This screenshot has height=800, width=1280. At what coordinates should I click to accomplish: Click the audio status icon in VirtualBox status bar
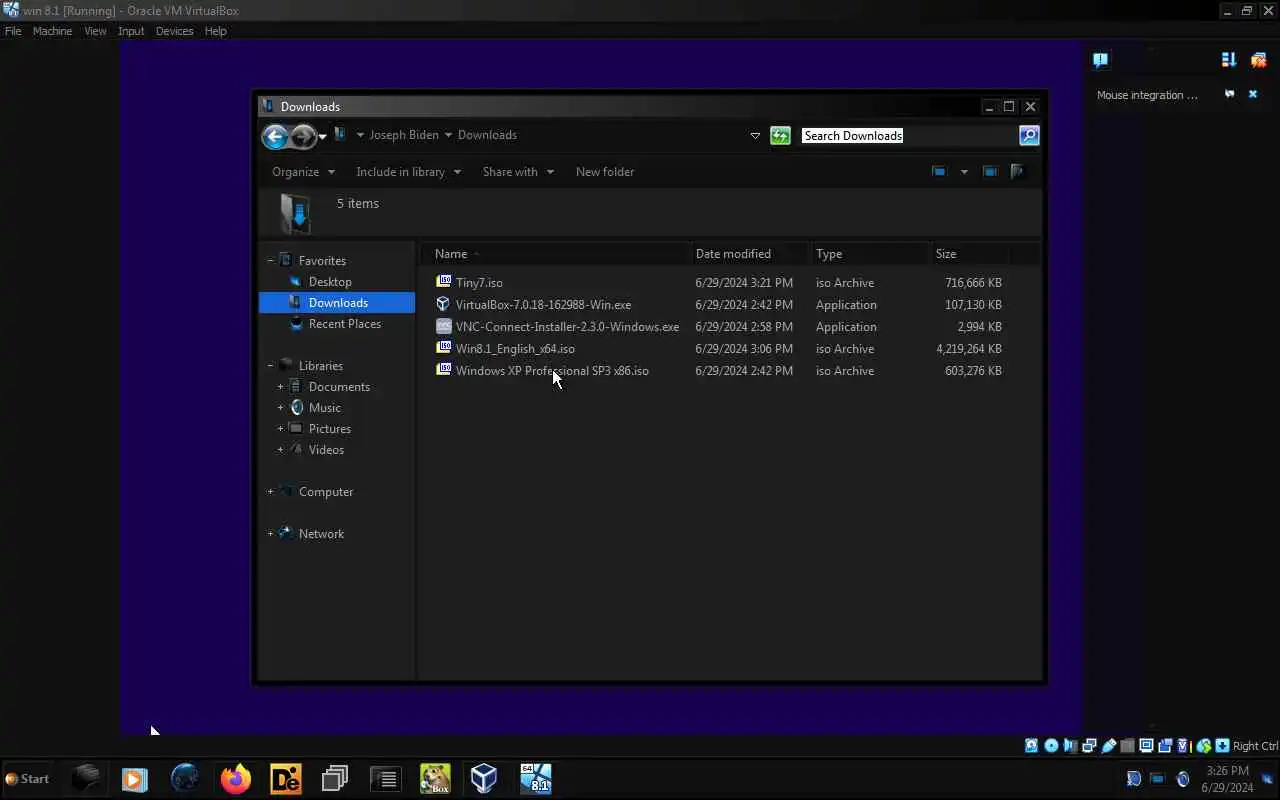[1070, 746]
